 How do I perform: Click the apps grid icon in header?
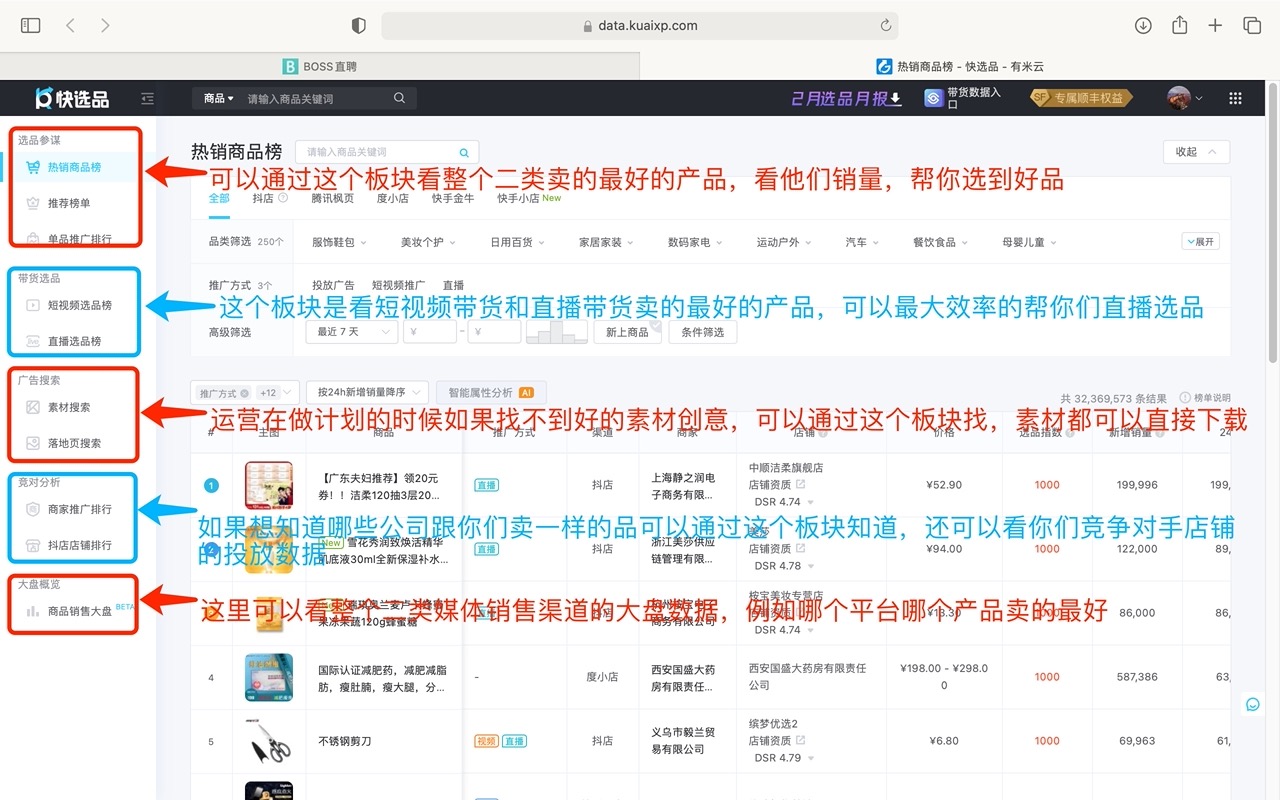coord(1235,98)
